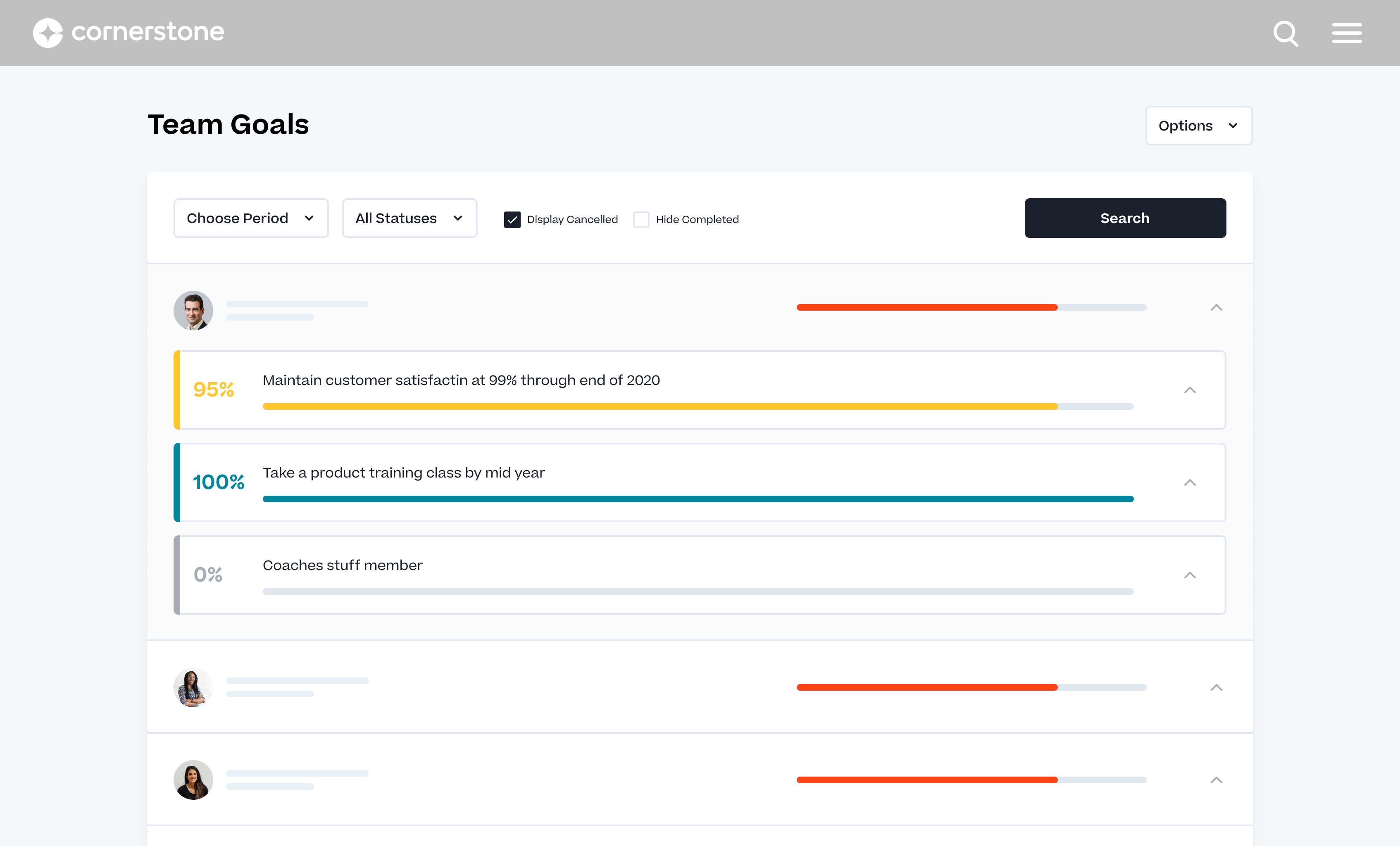Screen dimensions: 1400x846
Task: Click the second team member's avatar
Action: [193, 687]
